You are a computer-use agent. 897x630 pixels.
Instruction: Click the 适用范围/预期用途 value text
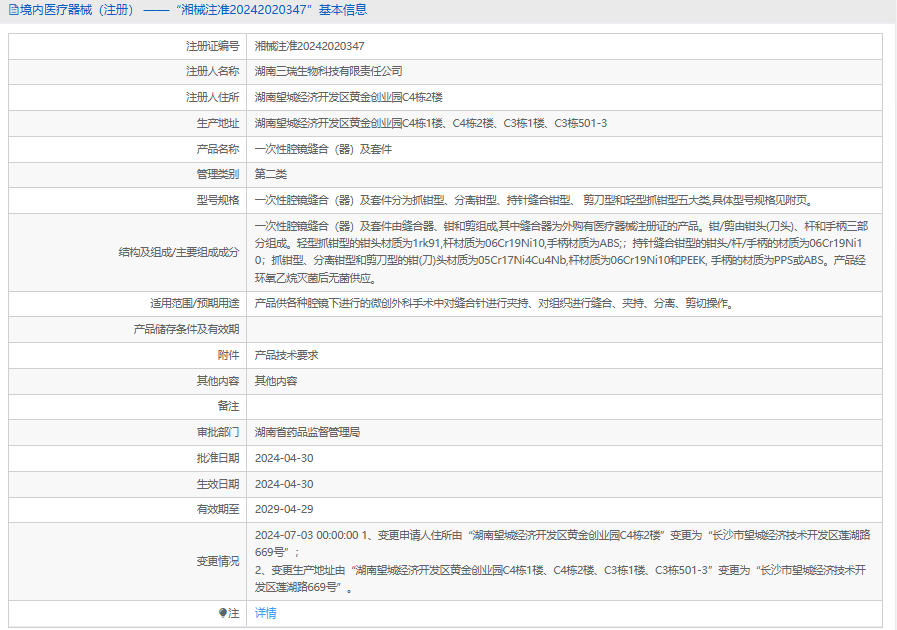click(x=494, y=303)
